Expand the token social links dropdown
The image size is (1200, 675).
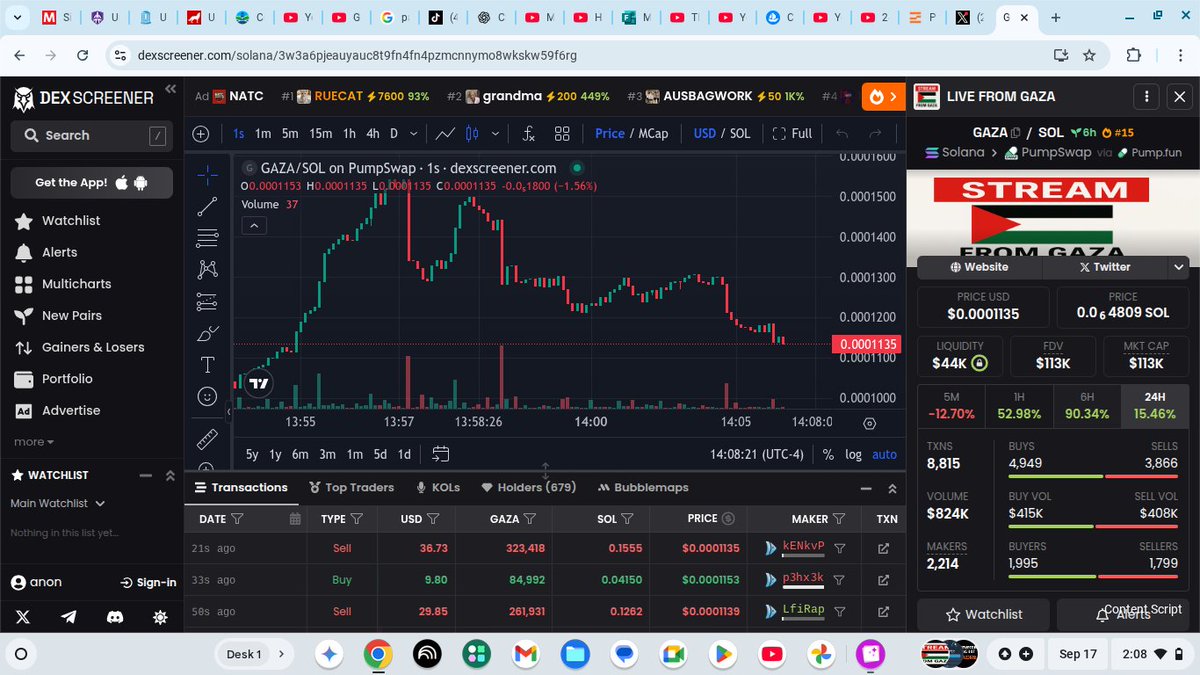coord(1179,267)
